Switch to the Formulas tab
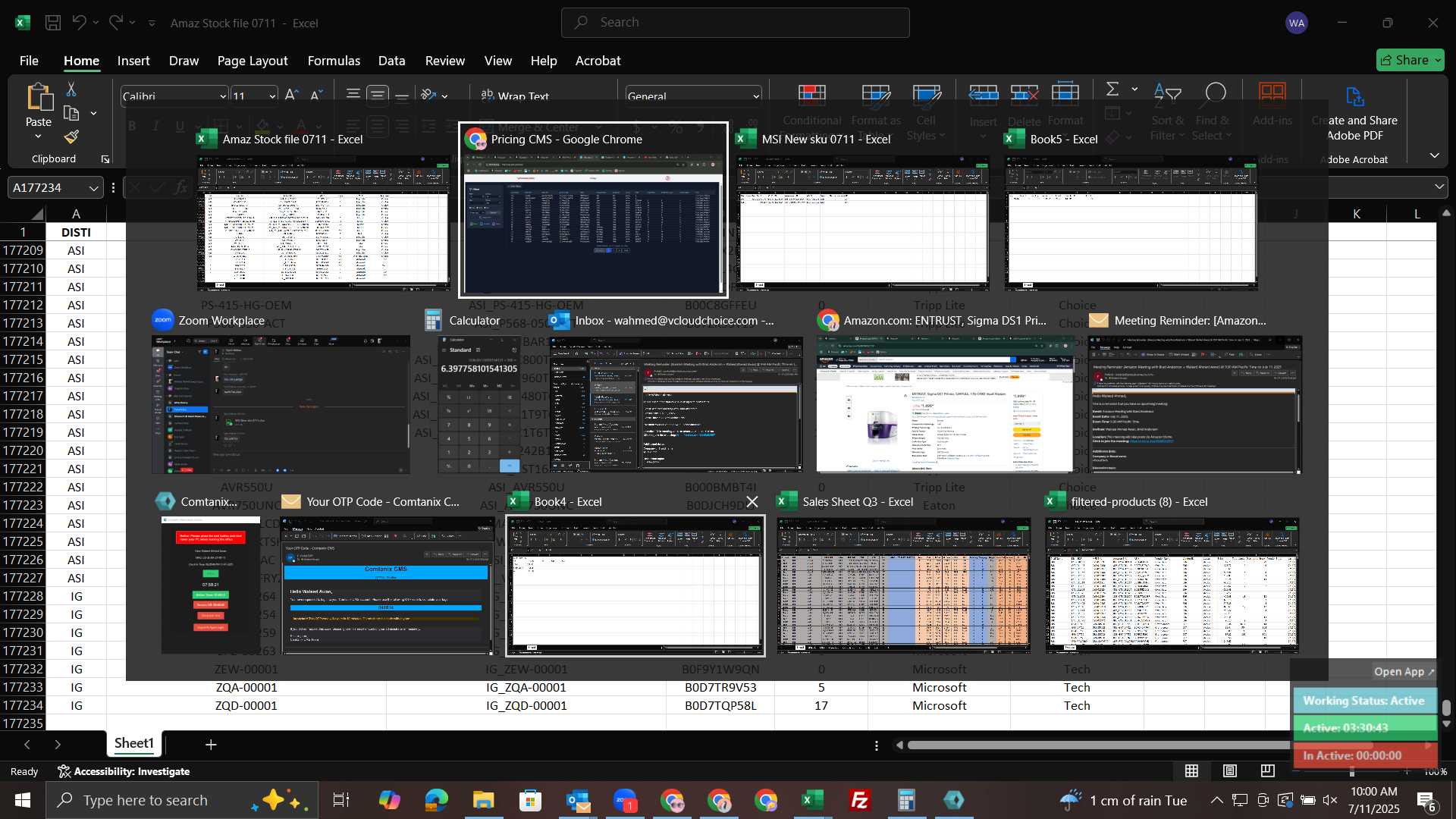Screen dimensions: 1456x819 (334, 61)
